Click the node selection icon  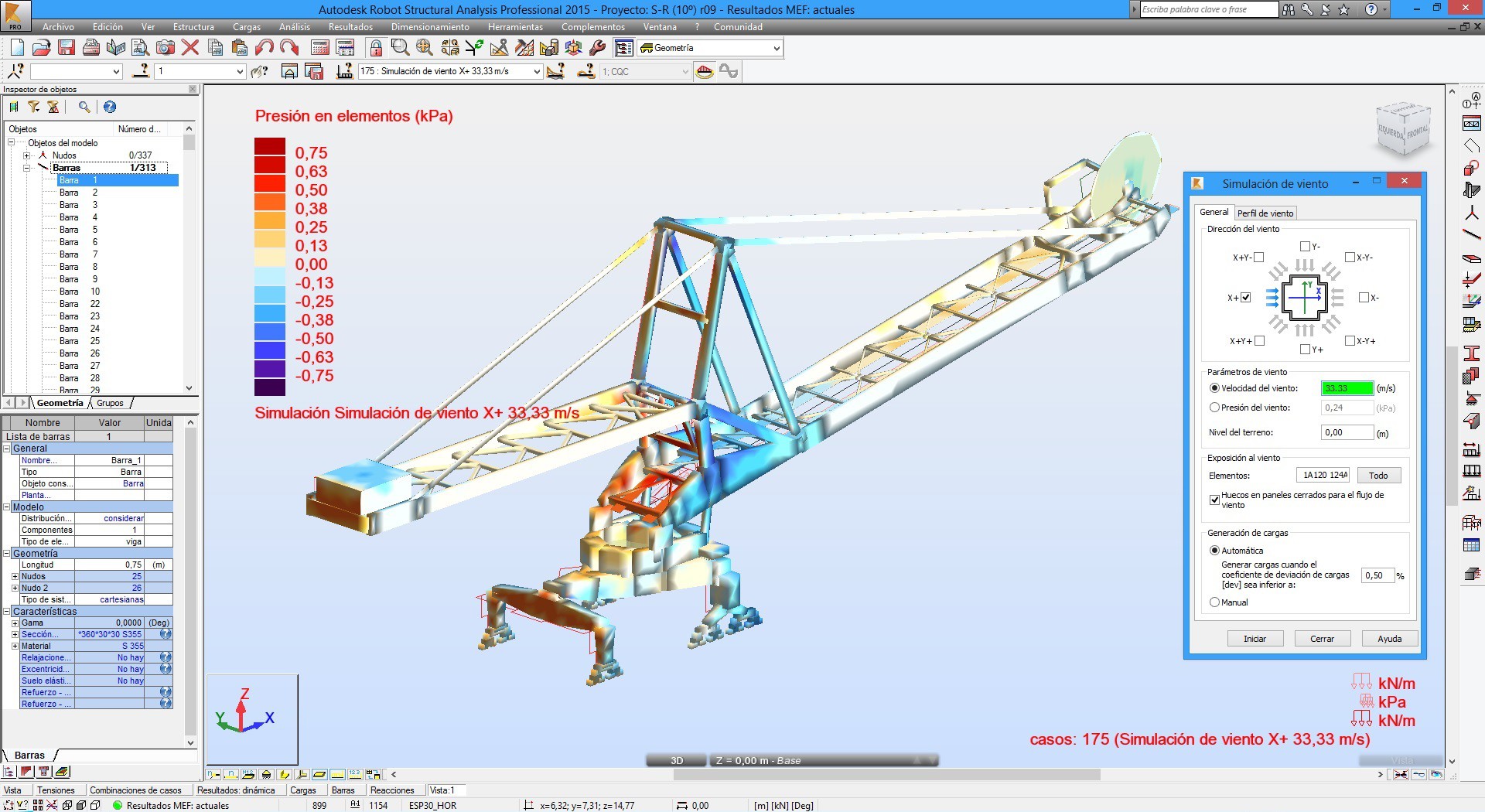coord(15,71)
